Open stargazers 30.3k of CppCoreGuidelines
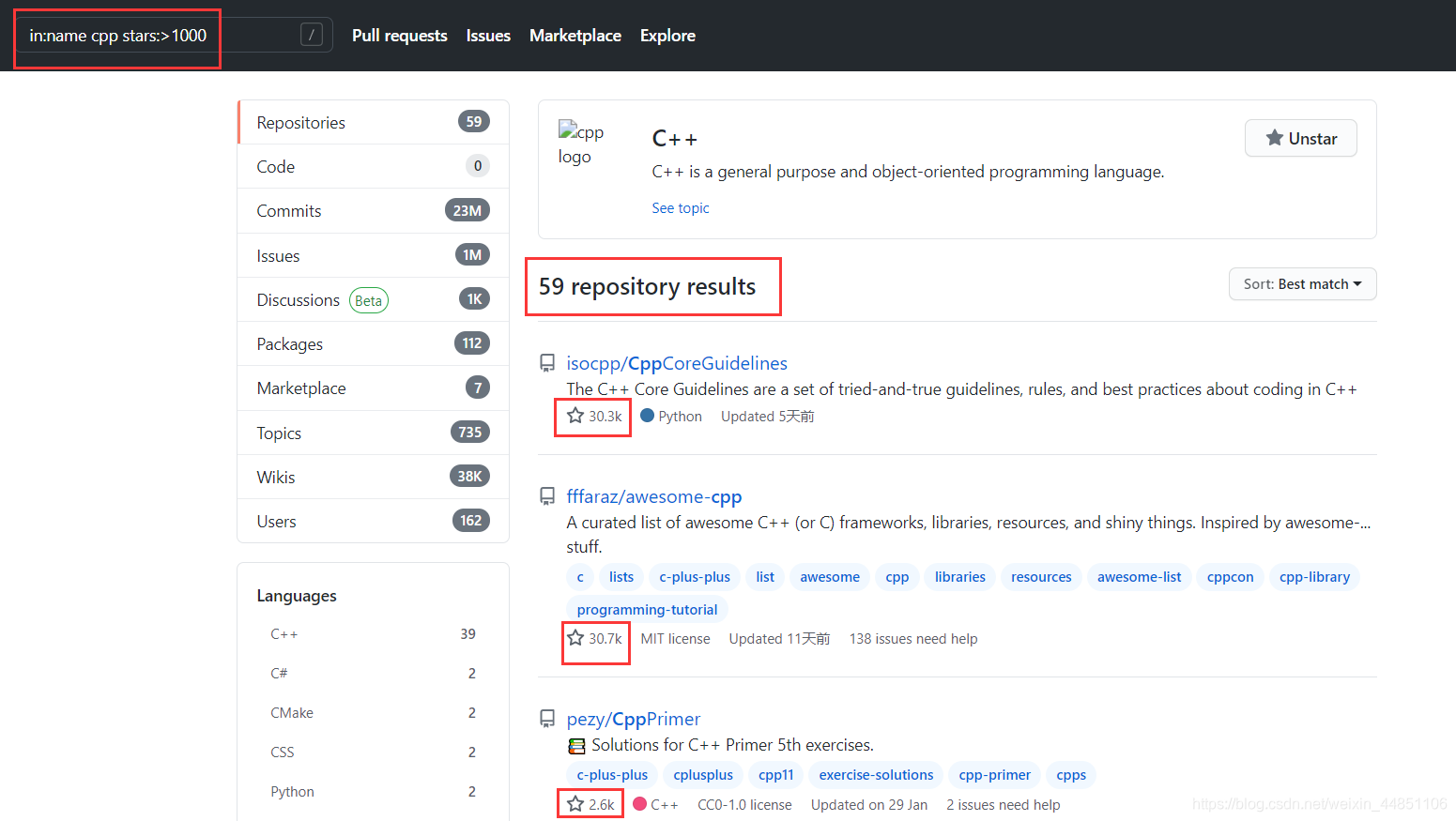1456x821 pixels. (x=594, y=416)
